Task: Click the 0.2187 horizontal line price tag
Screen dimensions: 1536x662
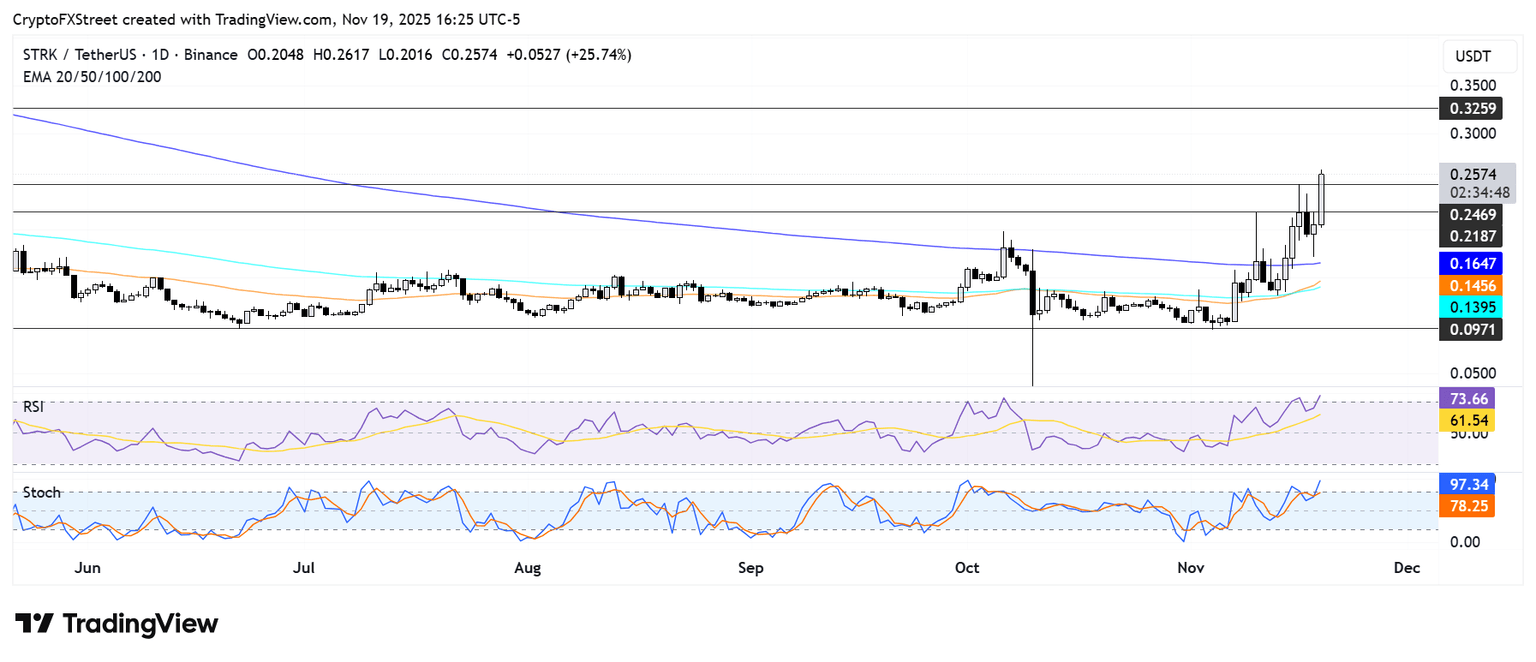Action: (x=1467, y=236)
